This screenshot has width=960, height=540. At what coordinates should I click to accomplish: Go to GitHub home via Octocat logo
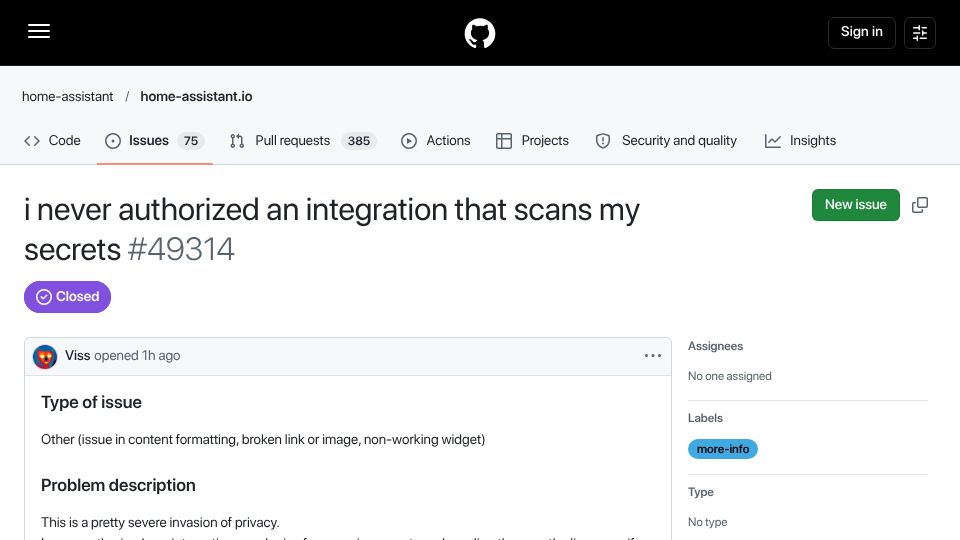479,33
